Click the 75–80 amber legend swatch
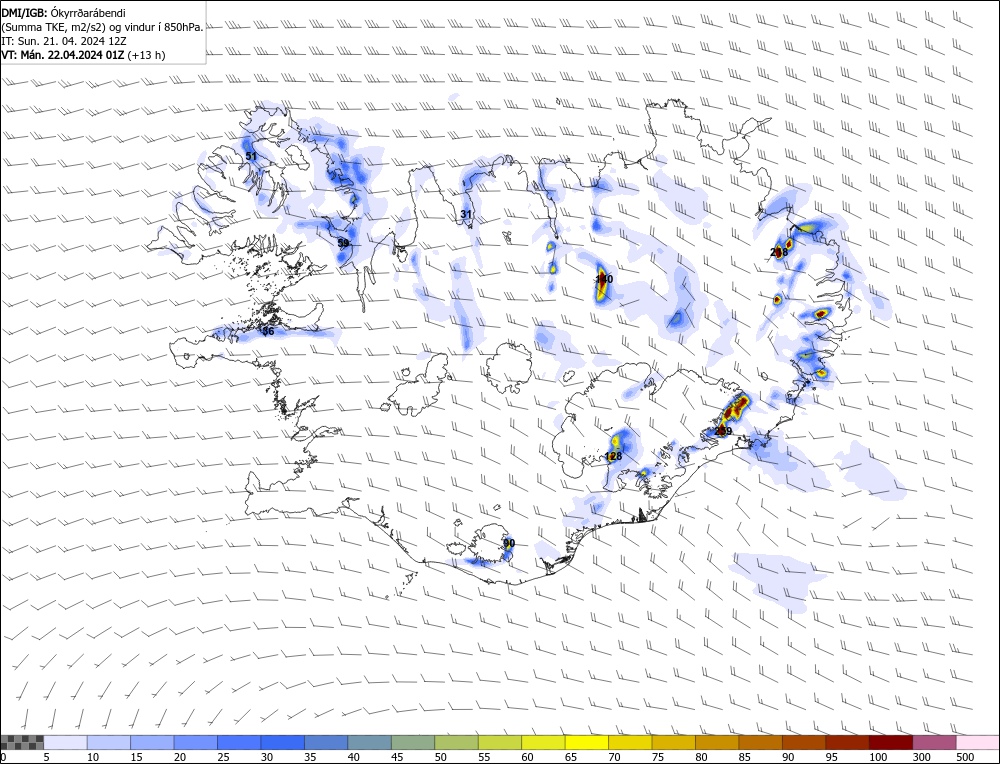Viewport: 1000px width, 764px height. click(x=673, y=742)
